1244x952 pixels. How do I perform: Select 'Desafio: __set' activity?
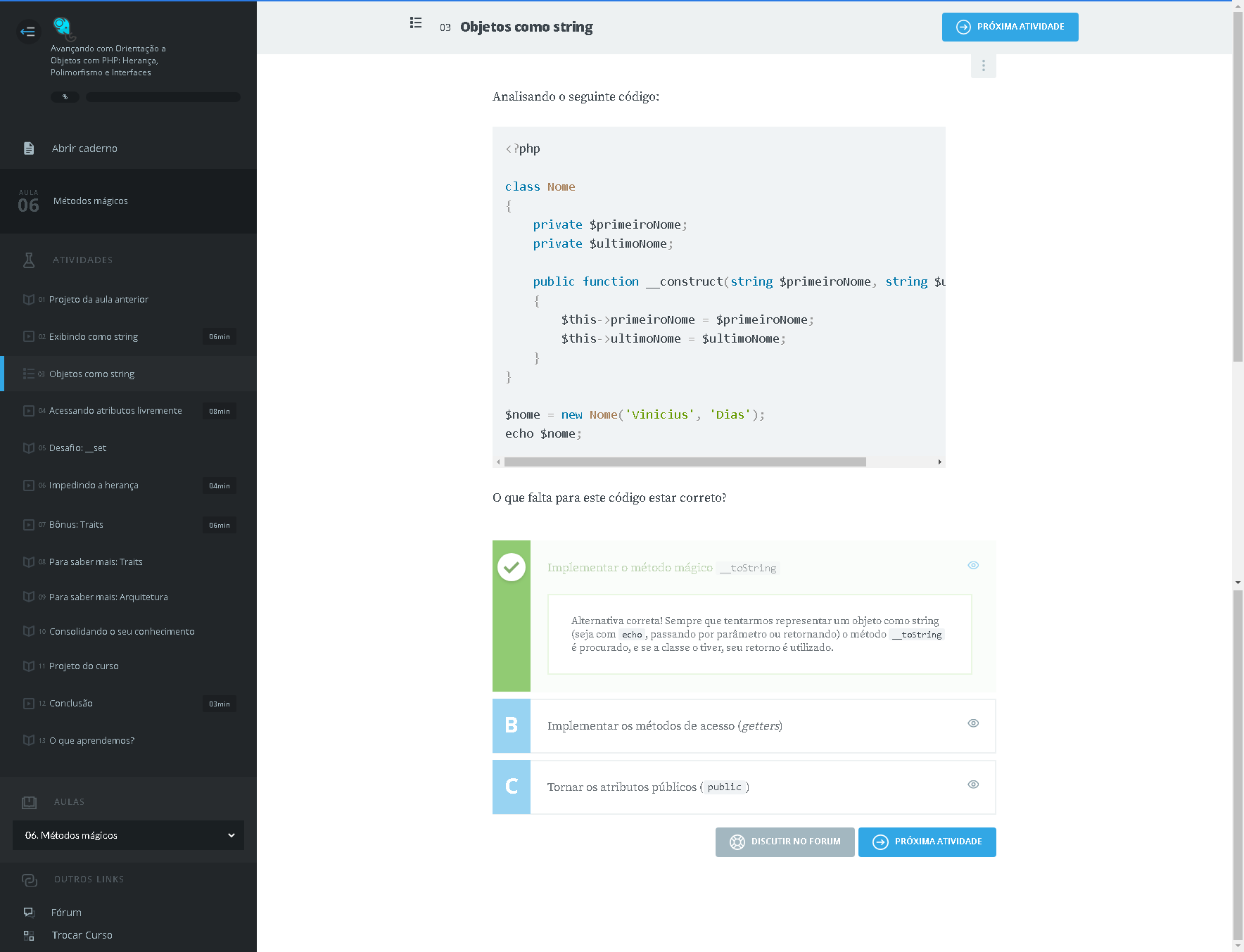pos(77,448)
